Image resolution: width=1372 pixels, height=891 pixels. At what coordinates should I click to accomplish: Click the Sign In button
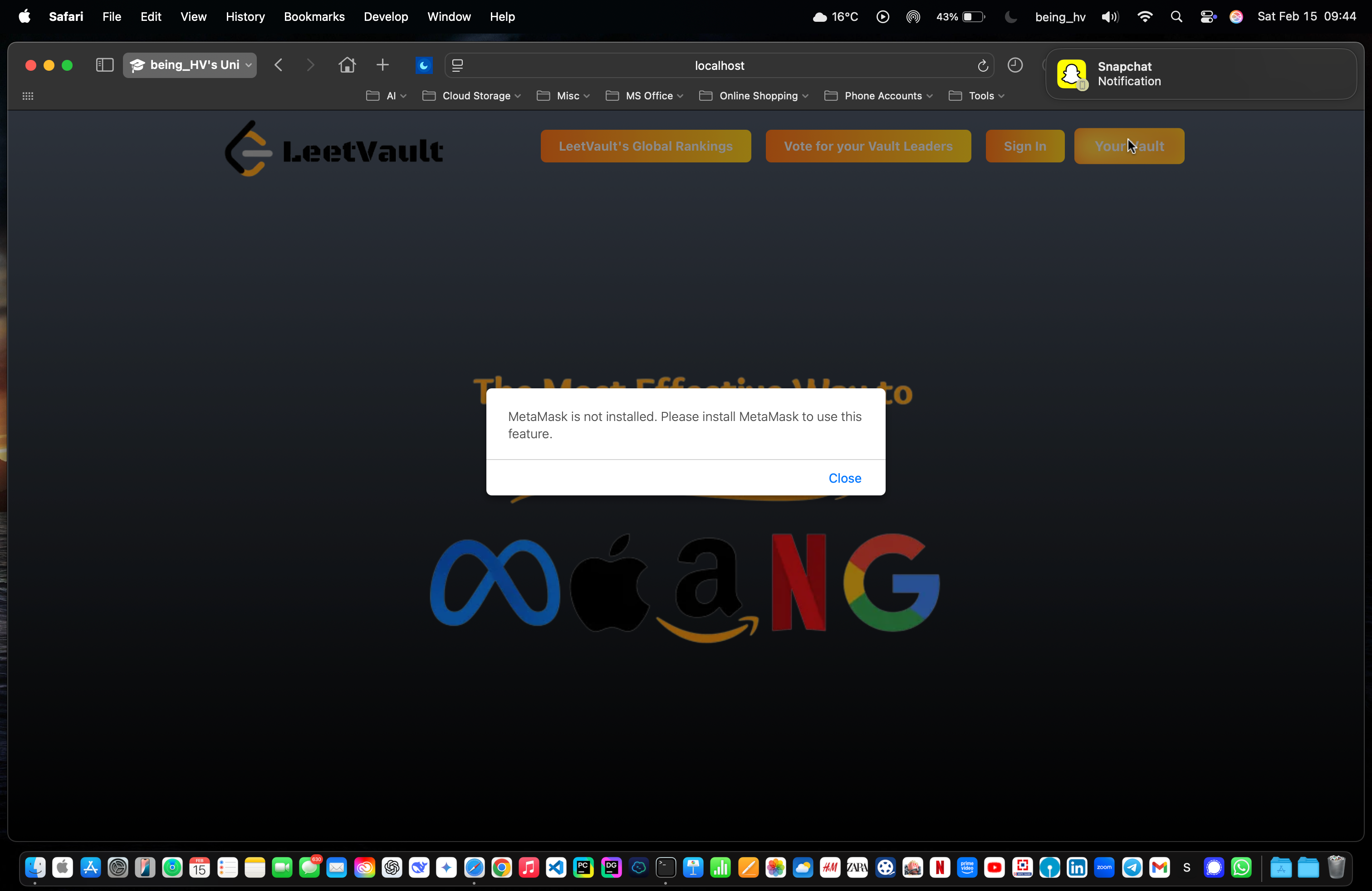click(x=1024, y=146)
